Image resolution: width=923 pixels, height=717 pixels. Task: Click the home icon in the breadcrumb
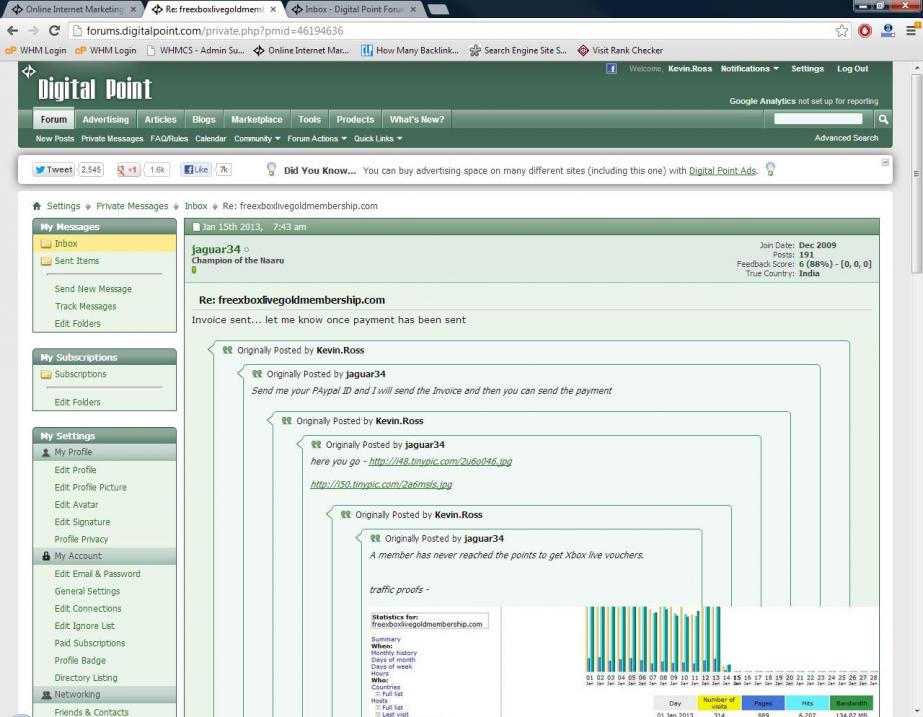pos(37,206)
